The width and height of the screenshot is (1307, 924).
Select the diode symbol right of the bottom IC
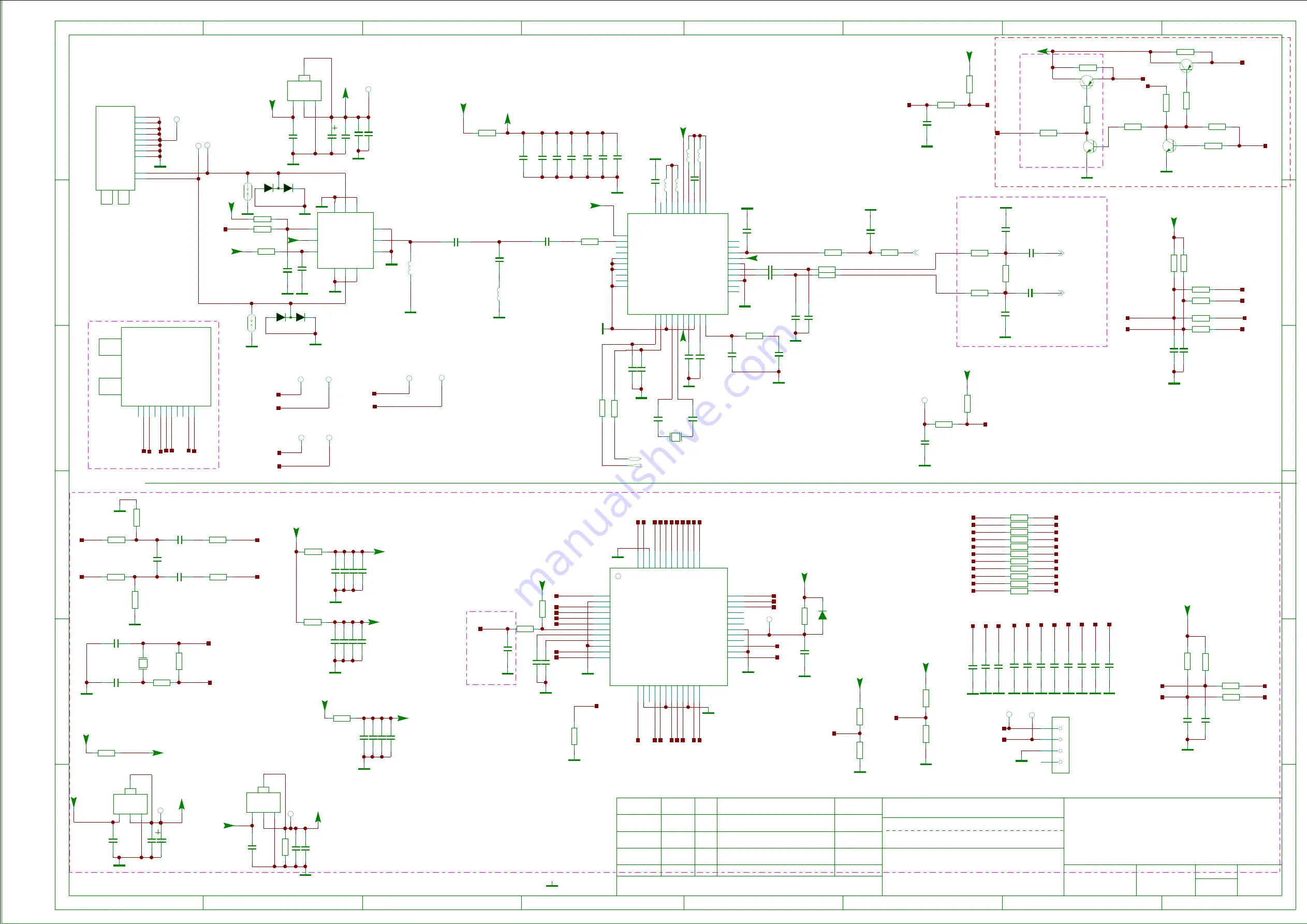(x=822, y=615)
